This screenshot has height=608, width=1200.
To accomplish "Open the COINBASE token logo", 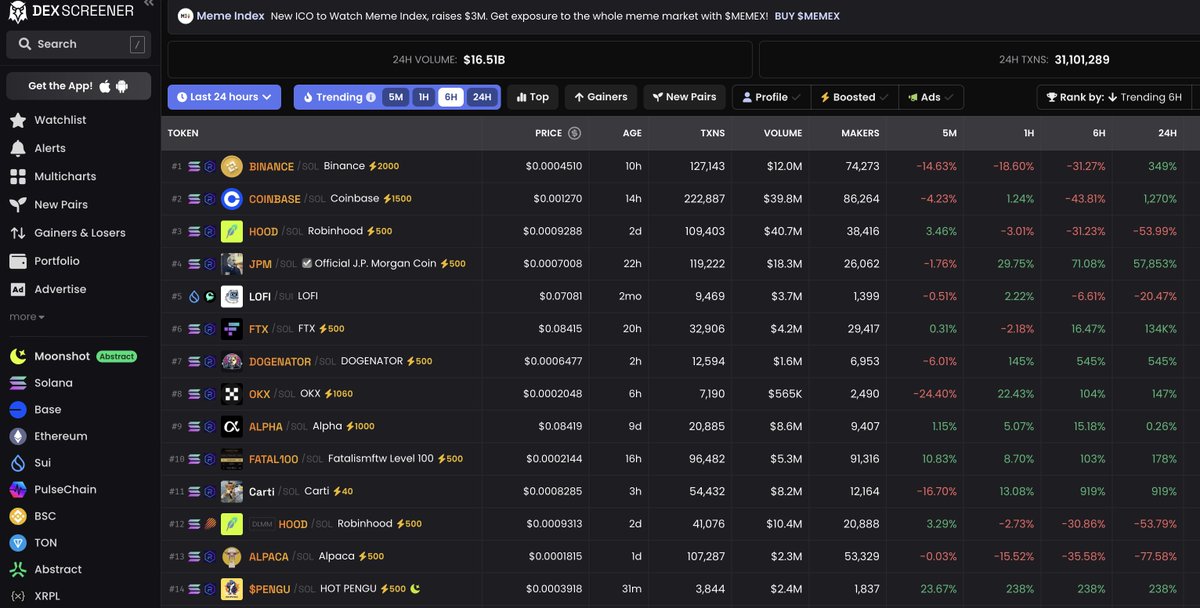I will (232, 199).
